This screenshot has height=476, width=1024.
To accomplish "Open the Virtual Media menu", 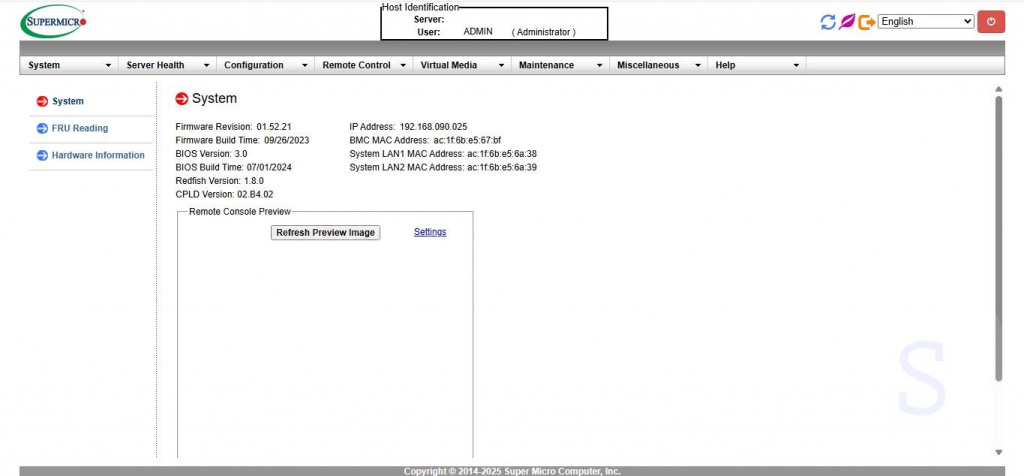I will (461, 65).
